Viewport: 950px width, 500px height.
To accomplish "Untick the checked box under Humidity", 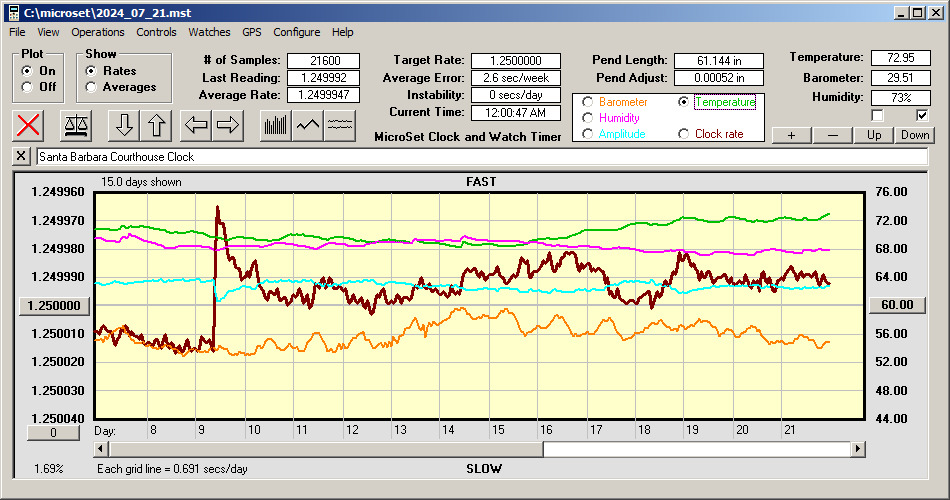I will pos(922,116).
